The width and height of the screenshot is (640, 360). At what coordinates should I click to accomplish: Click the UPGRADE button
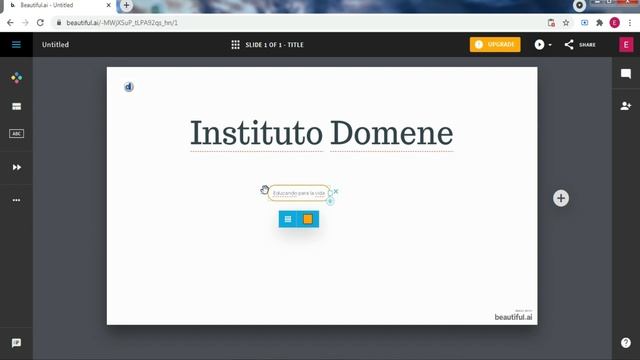(495, 44)
